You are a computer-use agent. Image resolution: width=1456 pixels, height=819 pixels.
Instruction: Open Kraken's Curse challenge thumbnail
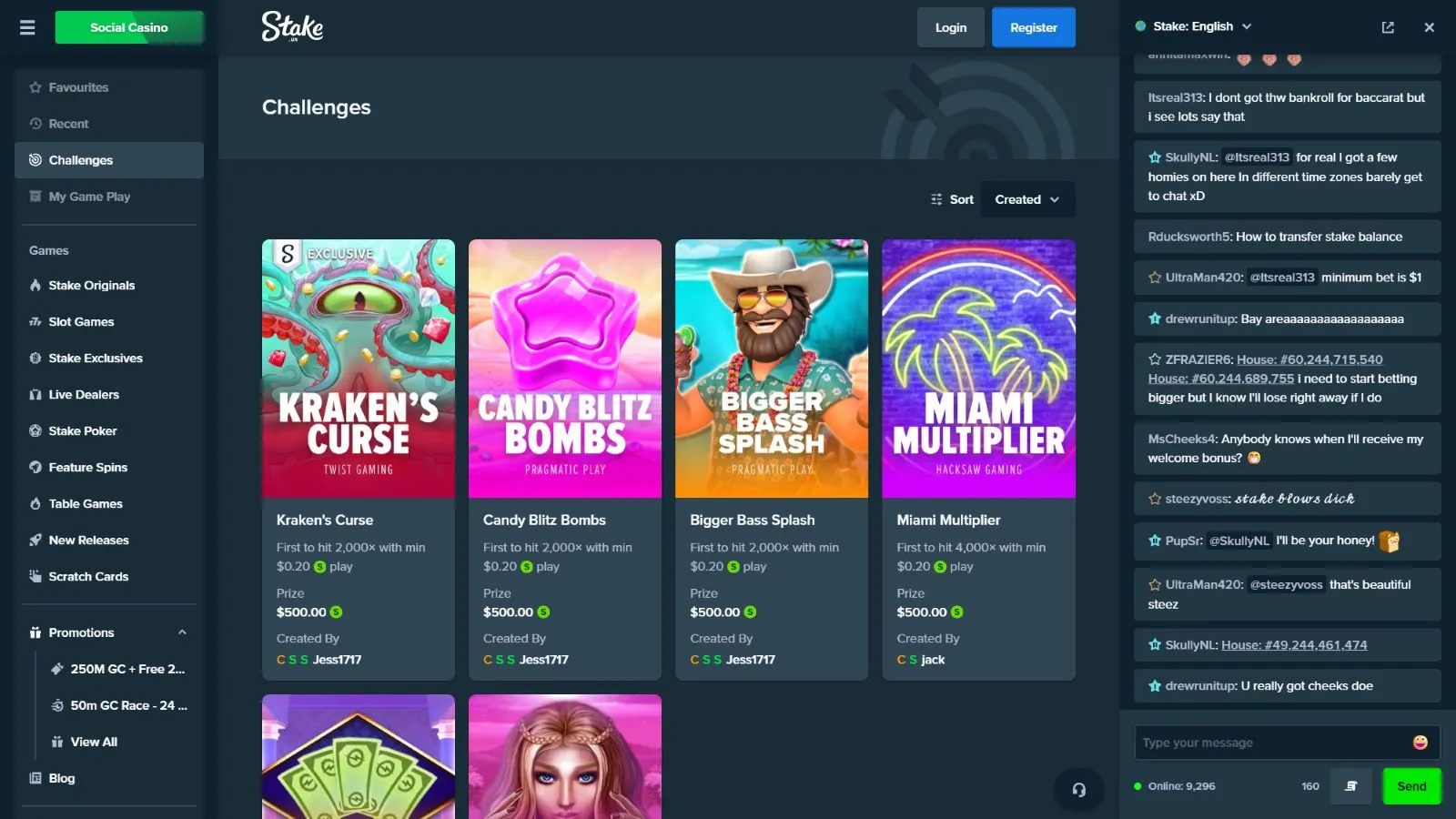pos(359,369)
